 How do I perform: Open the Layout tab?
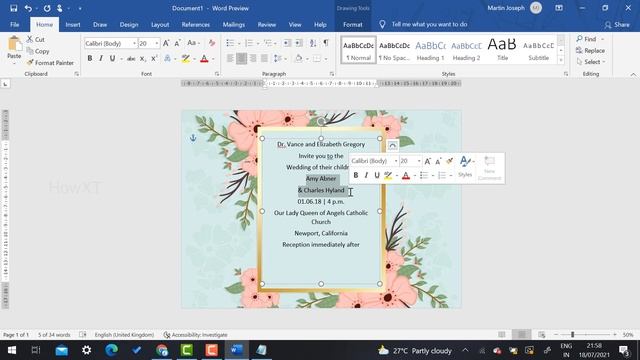tap(160, 24)
